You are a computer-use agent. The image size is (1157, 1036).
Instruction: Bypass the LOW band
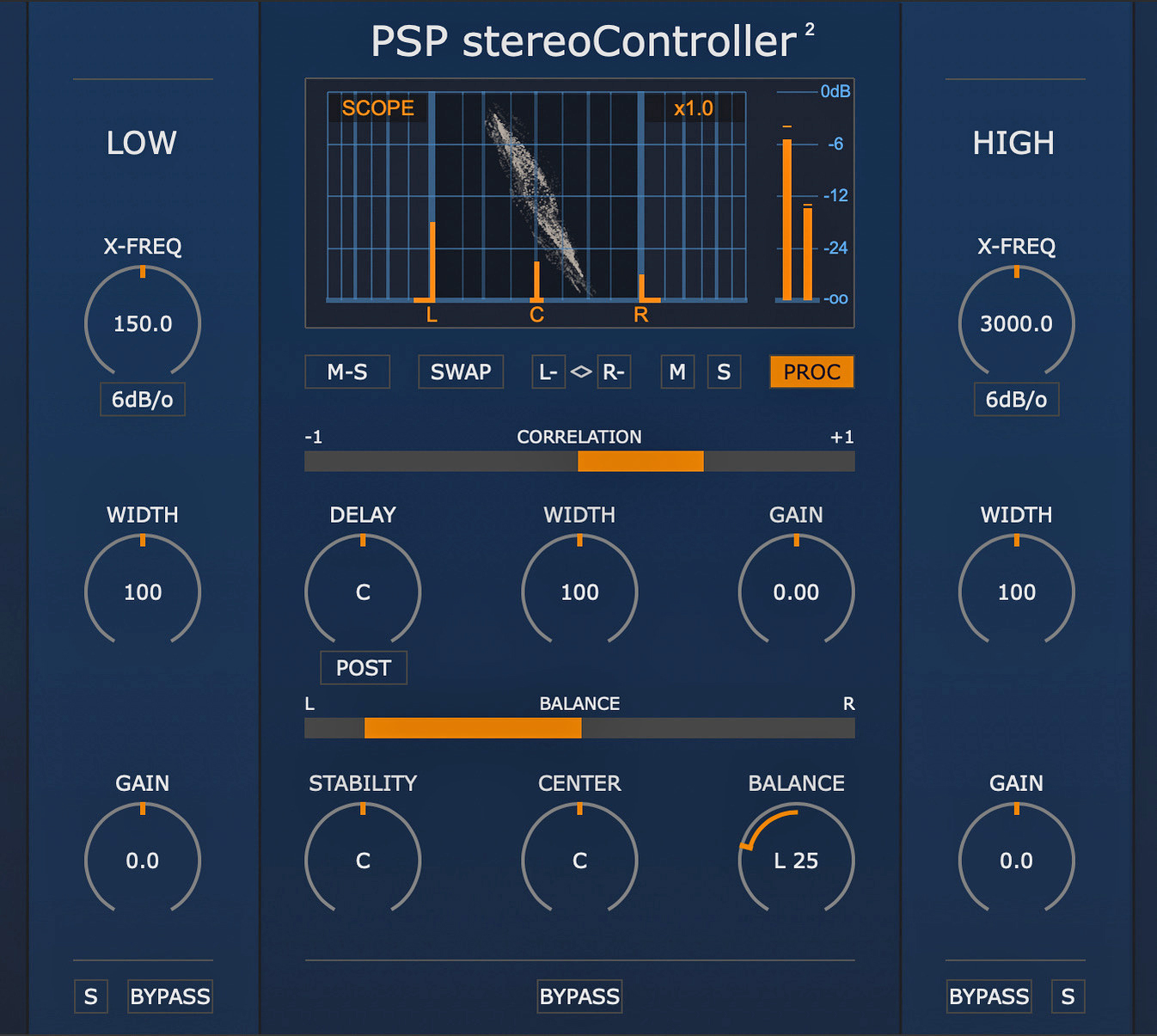click(x=170, y=996)
